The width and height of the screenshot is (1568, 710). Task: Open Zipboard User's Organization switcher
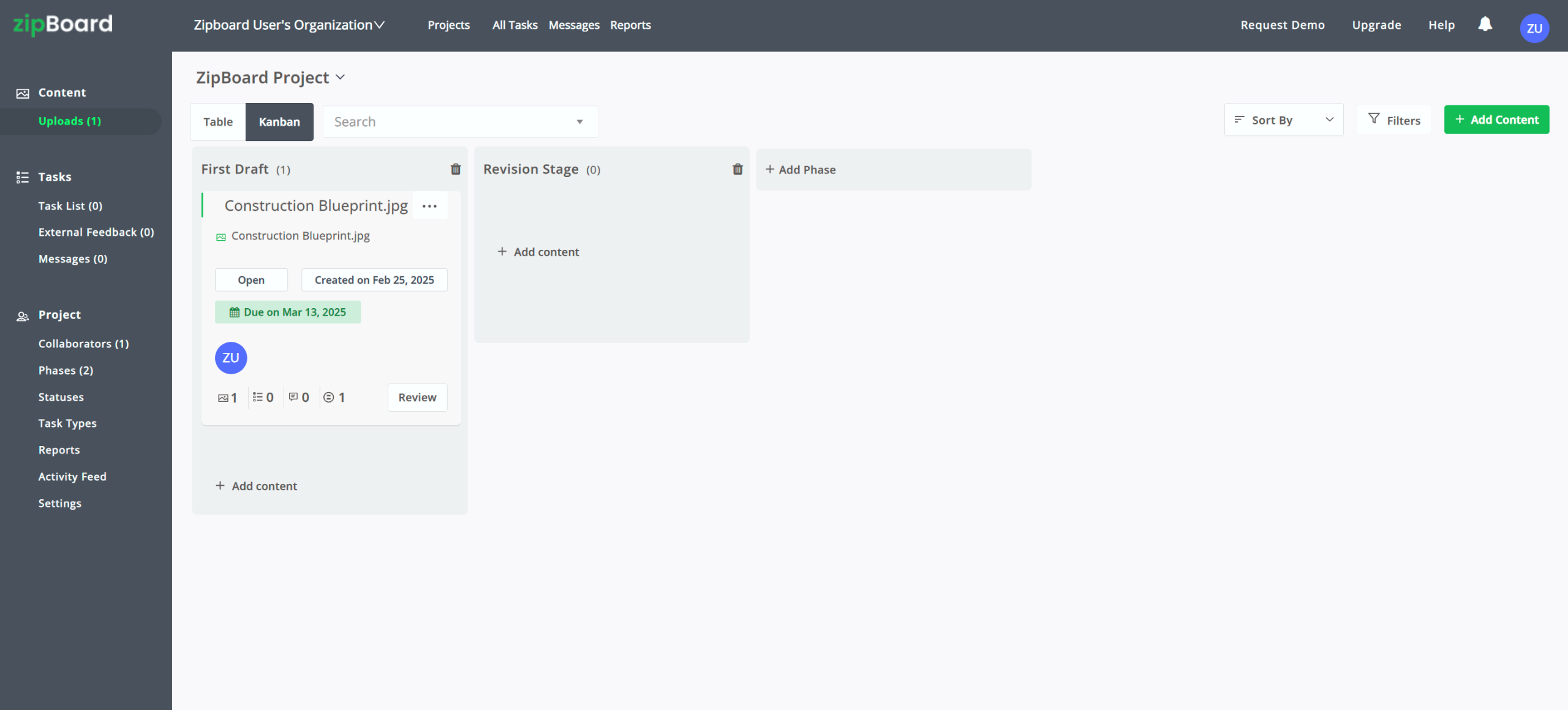click(x=289, y=25)
